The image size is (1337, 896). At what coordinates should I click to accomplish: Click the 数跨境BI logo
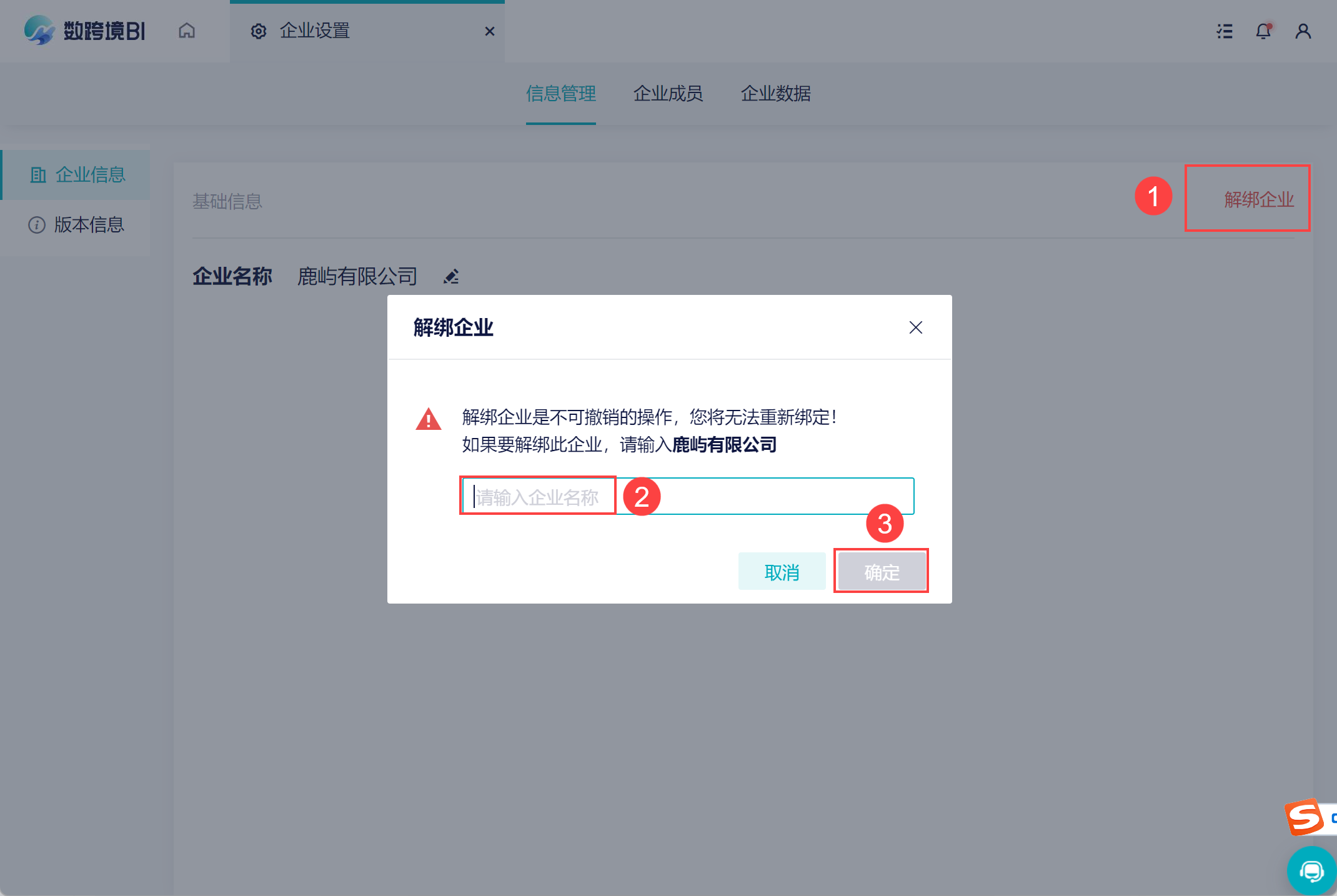click(x=84, y=31)
